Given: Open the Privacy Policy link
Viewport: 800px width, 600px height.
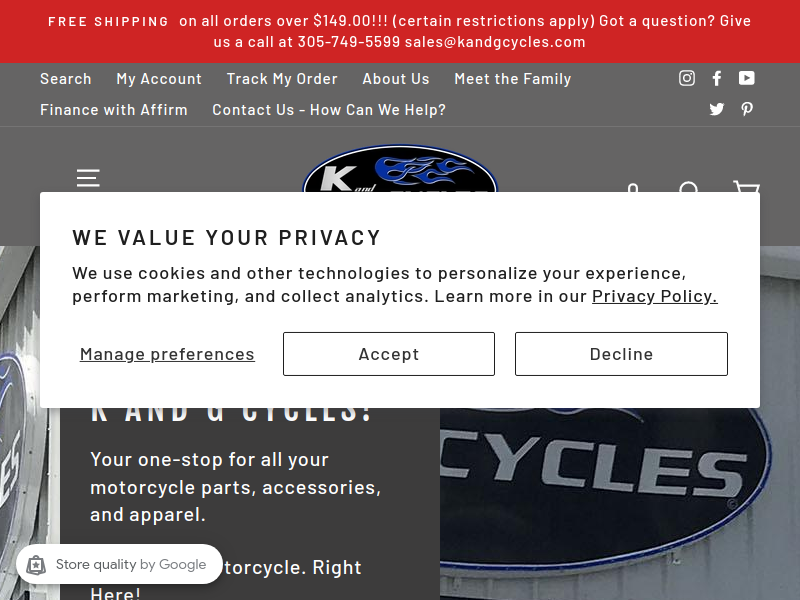Looking at the screenshot, I should click(654, 296).
